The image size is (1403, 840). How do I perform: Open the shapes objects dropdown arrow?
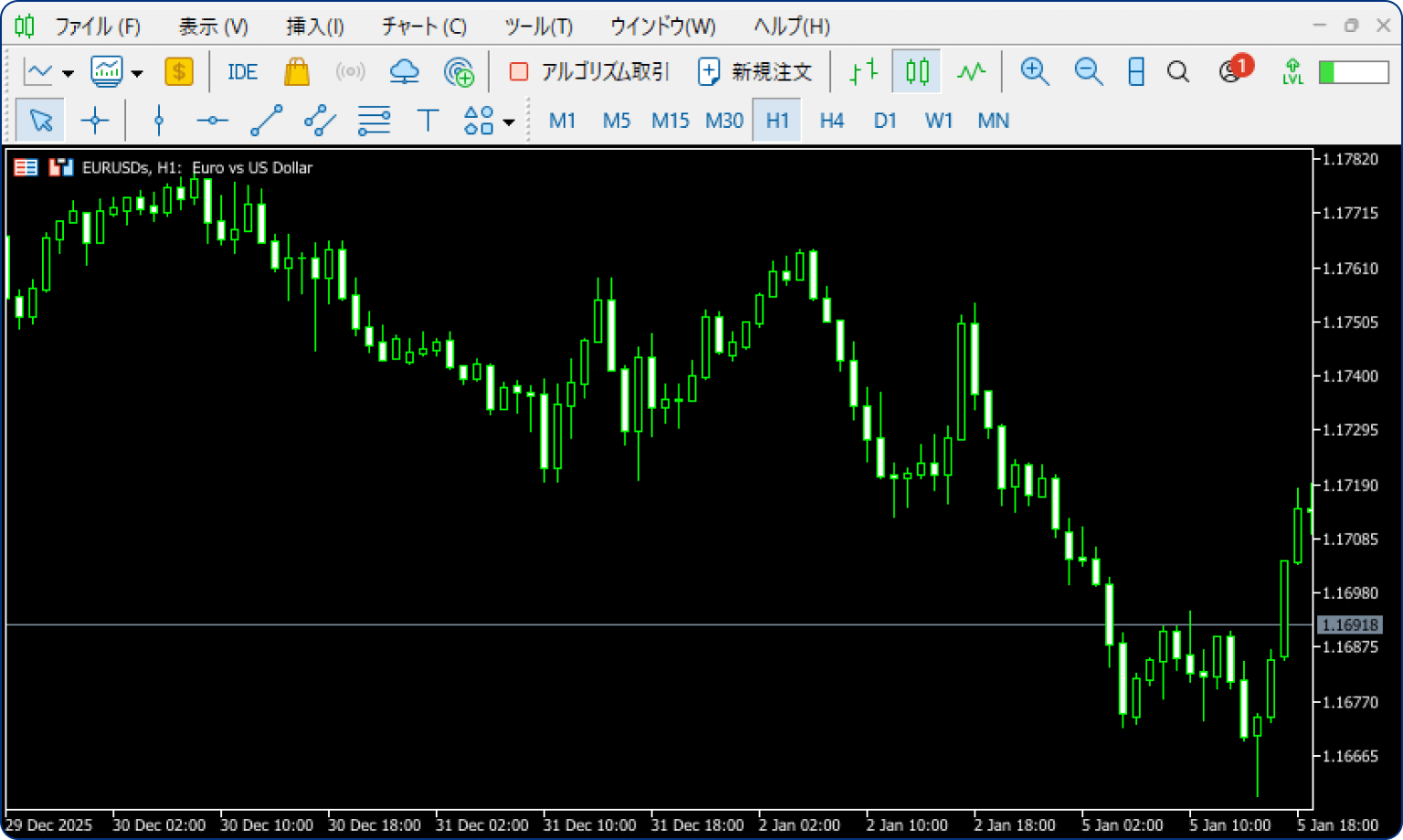click(509, 121)
